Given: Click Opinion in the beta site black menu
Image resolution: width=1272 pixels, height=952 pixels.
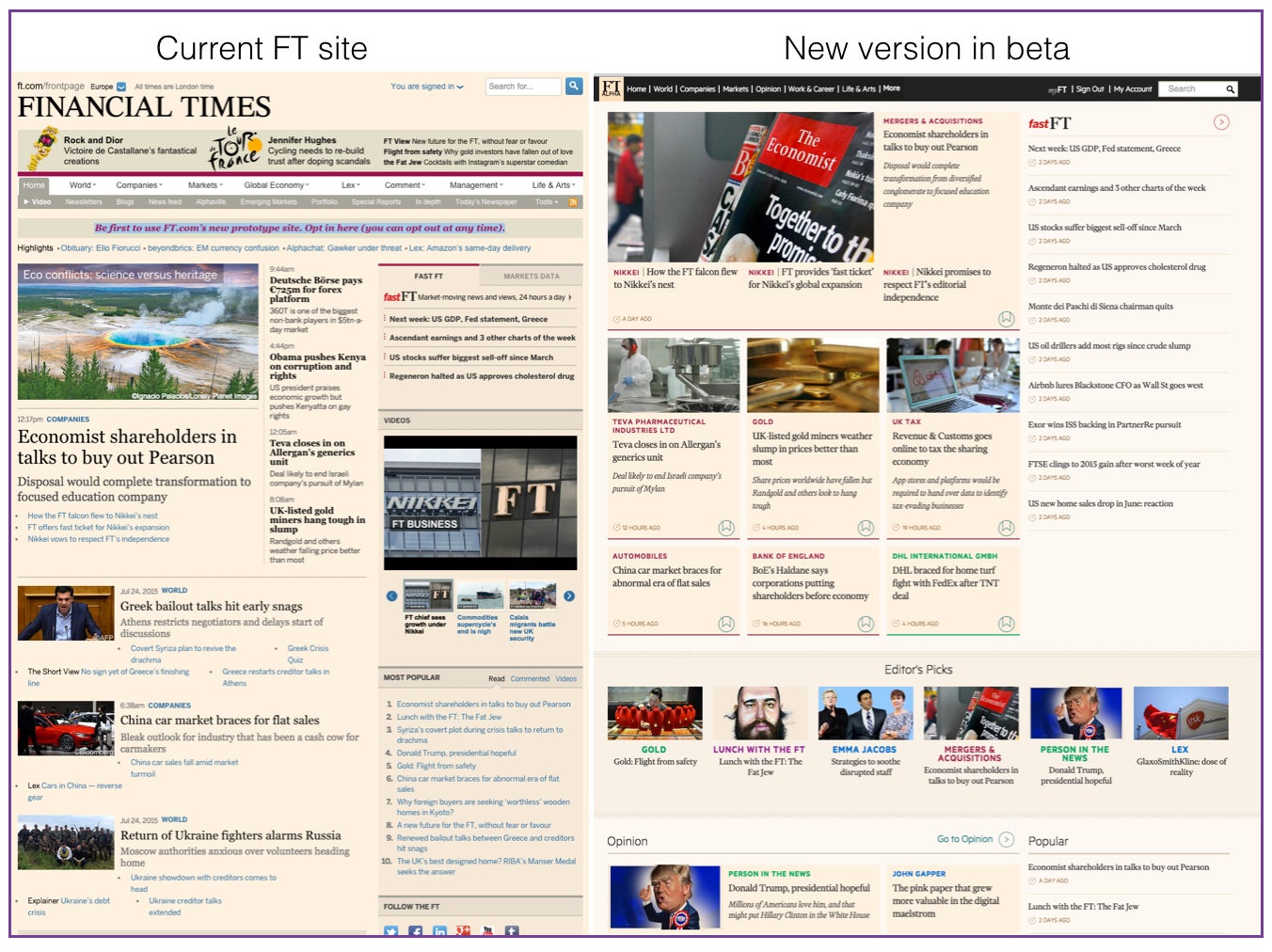Looking at the screenshot, I should 768,89.
